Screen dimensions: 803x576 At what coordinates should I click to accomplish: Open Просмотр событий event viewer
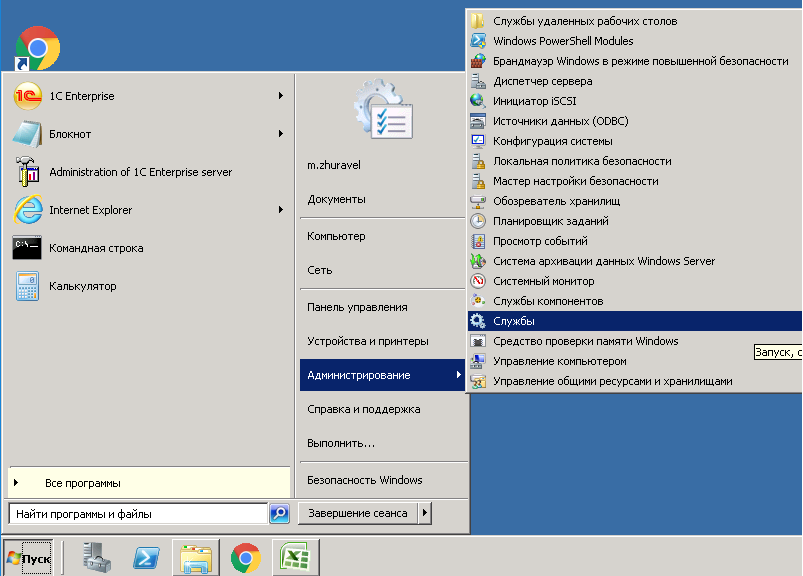point(540,241)
